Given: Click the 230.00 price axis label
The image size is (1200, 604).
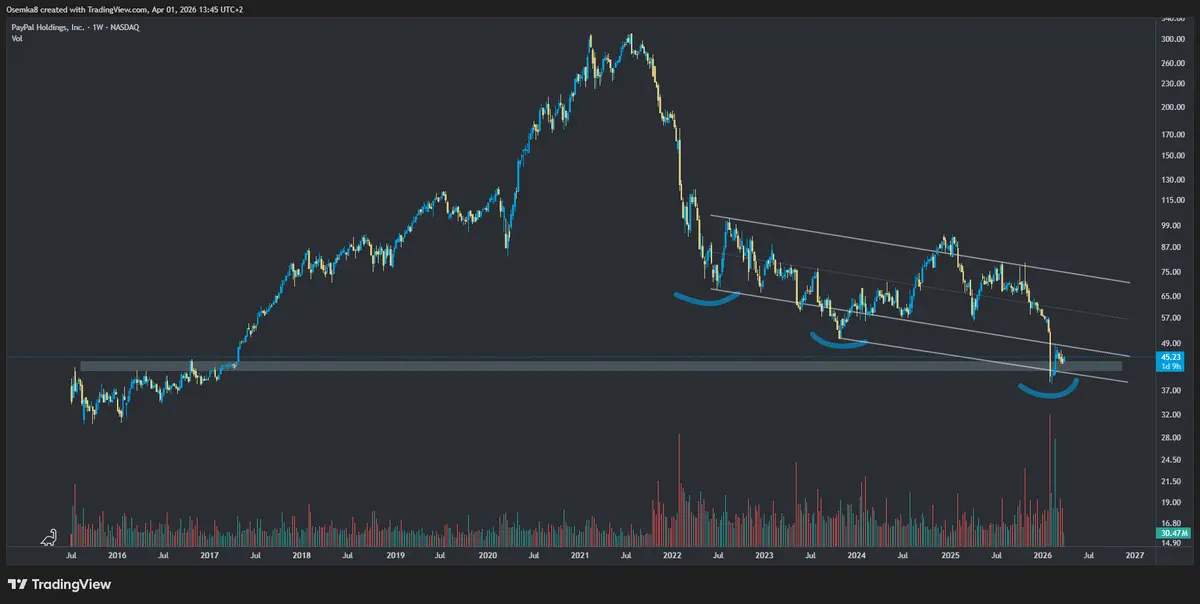Looking at the screenshot, I should click(1172, 84).
